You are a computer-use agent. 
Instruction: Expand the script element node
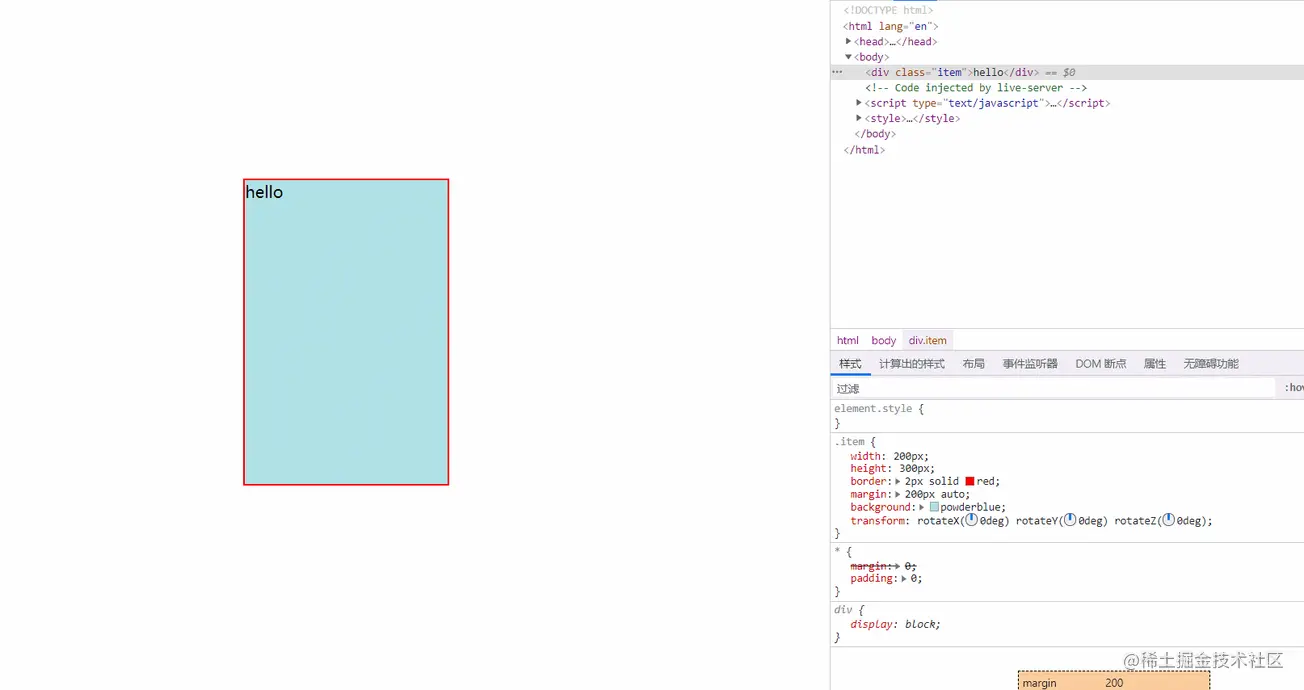[859, 103]
